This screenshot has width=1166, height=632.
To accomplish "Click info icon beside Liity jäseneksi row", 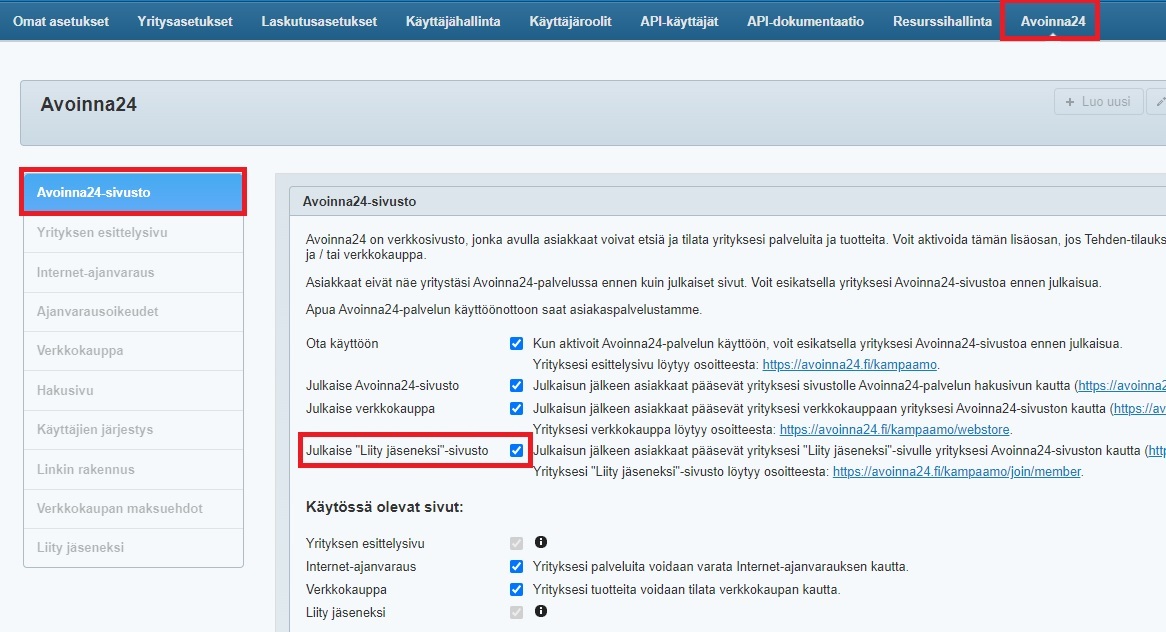I will pyautogui.click(x=541, y=611).
